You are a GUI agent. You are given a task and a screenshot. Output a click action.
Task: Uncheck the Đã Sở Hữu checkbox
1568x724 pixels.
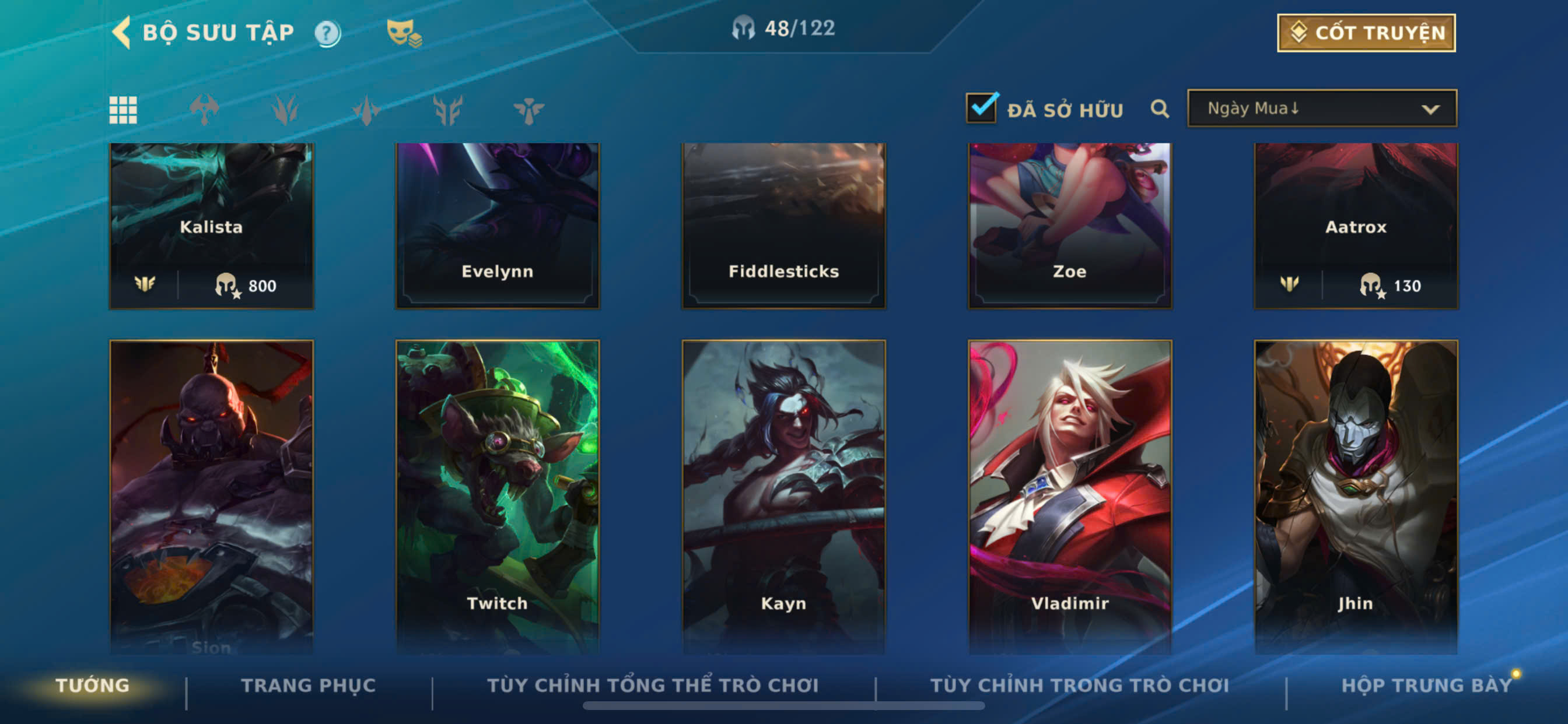(982, 108)
